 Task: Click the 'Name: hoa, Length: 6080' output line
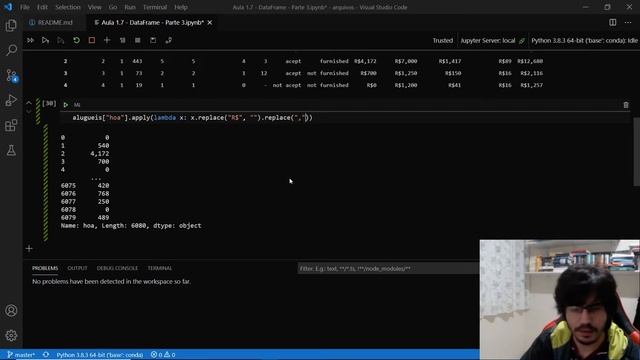click(x=131, y=225)
